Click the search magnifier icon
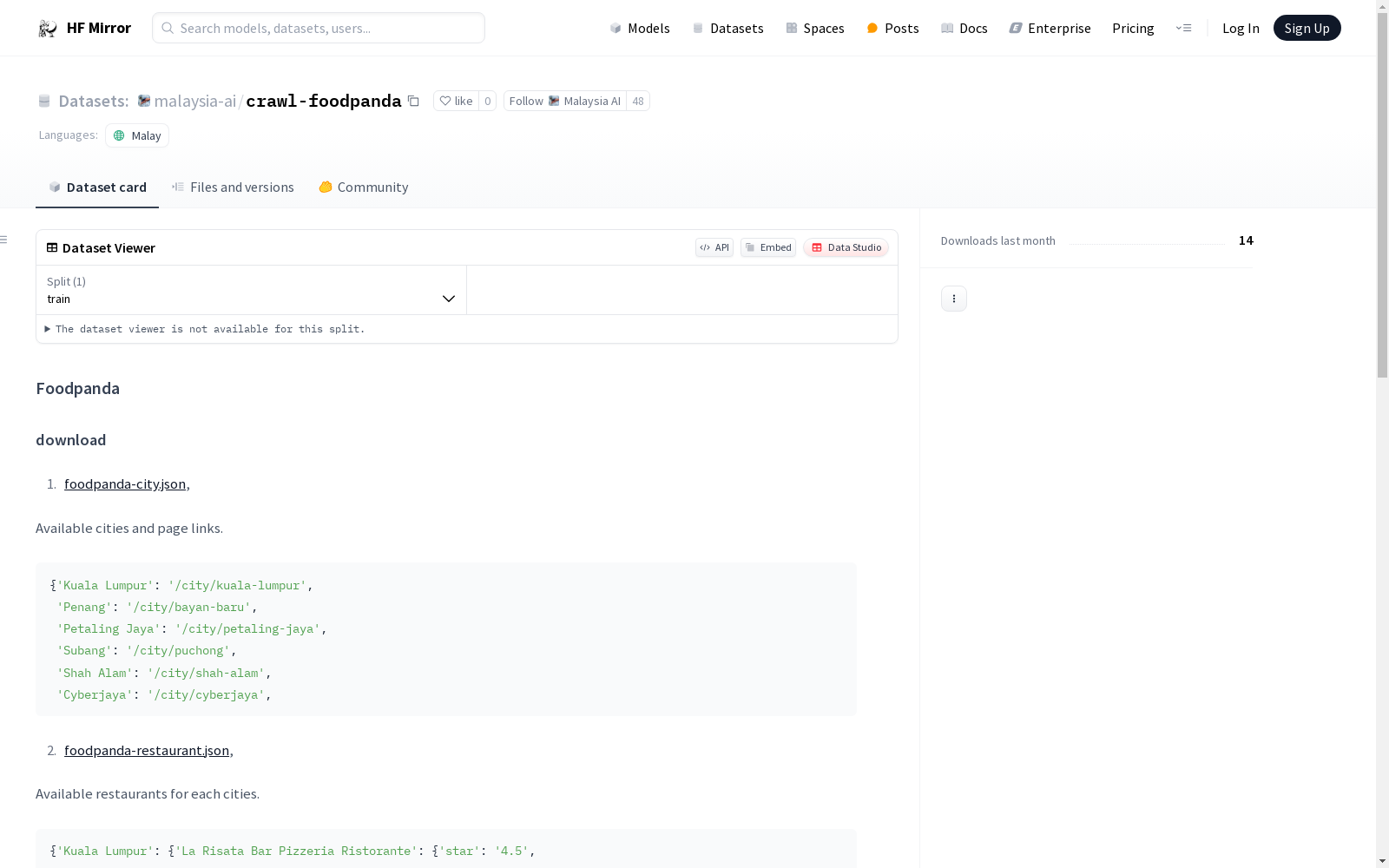The width and height of the screenshot is (1389, 868). 168,28
